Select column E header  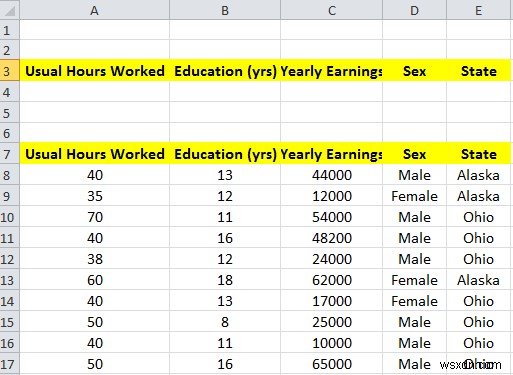pyautogui.click(x=479, y=10)
